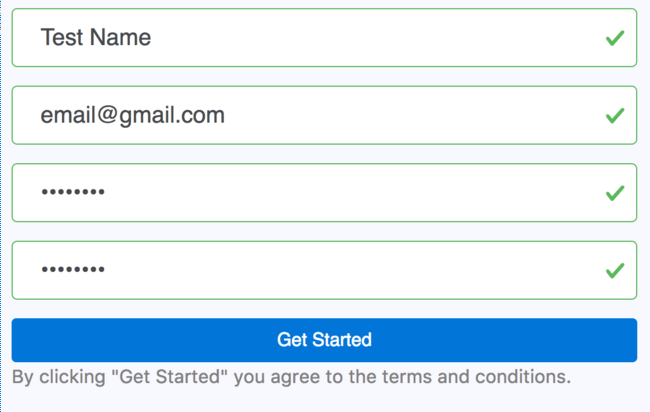Click the empty middle area of the email field
This screenshot has height=412, width=650.
[x=400, y=116]
